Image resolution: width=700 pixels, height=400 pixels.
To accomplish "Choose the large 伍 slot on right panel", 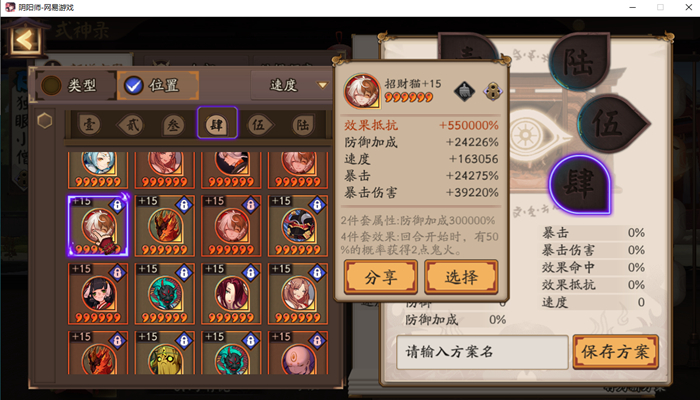I will pyautogui.click(x=613, y=124).
